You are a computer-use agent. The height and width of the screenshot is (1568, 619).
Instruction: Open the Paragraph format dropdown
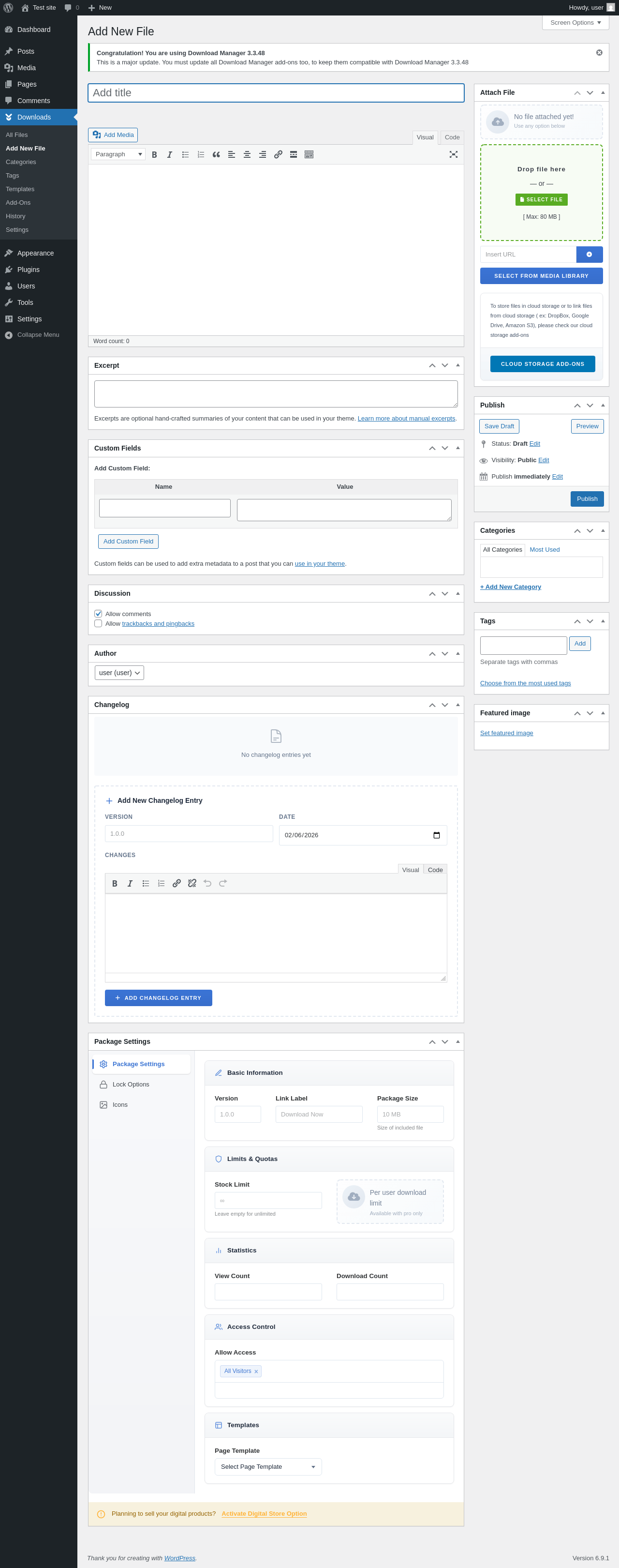point(118,154)
